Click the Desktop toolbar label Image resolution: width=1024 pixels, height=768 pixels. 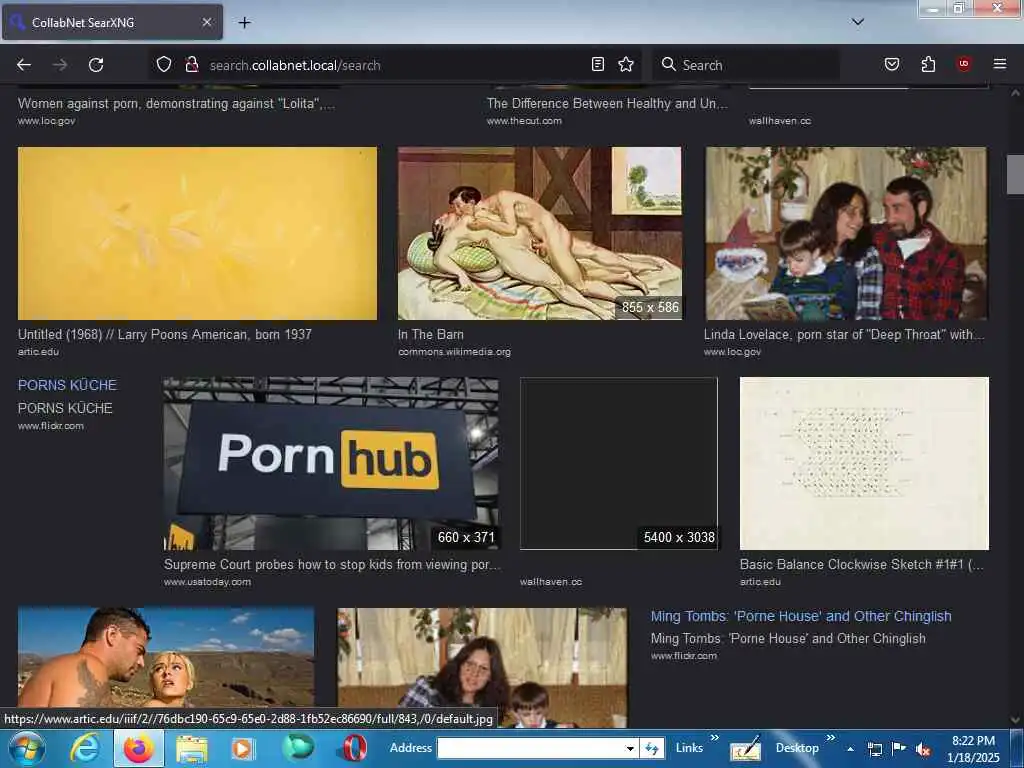(x=797, y=748)
